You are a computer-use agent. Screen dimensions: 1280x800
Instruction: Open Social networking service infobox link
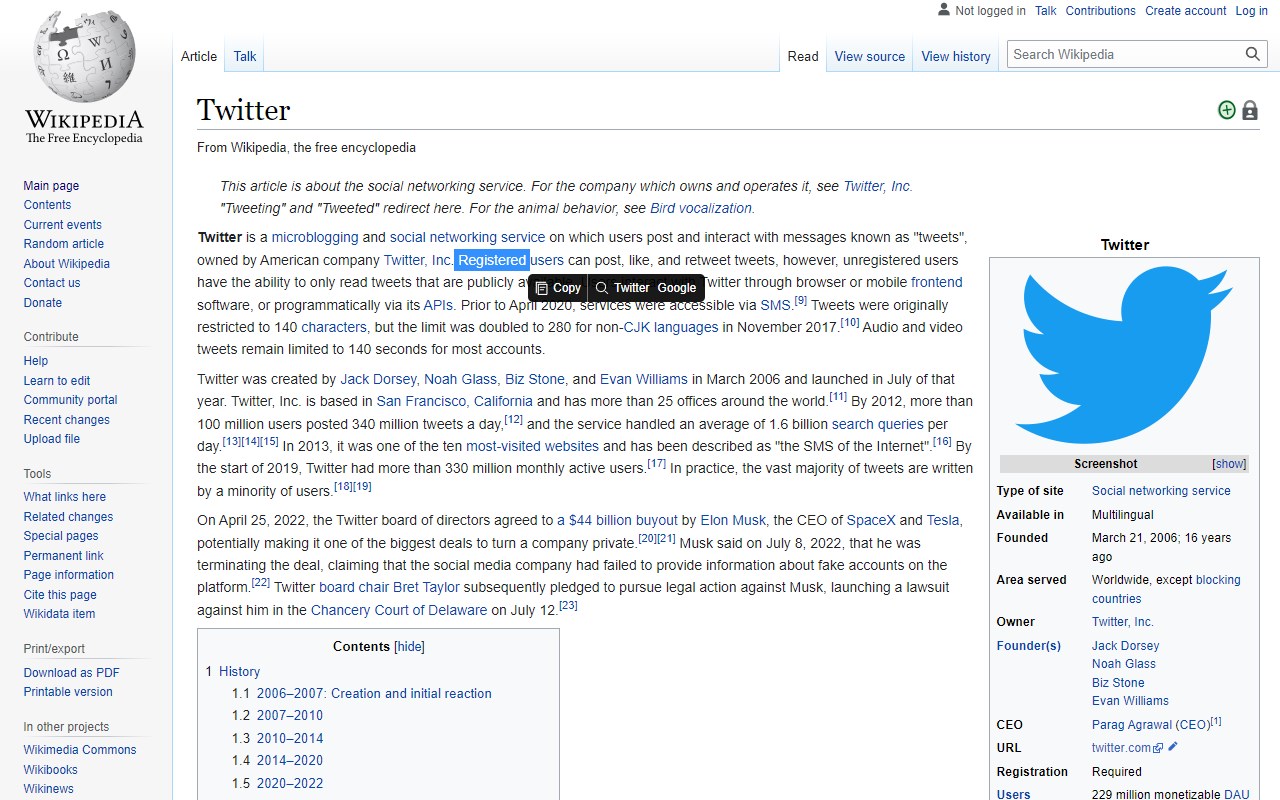[x=1161, y=491]
